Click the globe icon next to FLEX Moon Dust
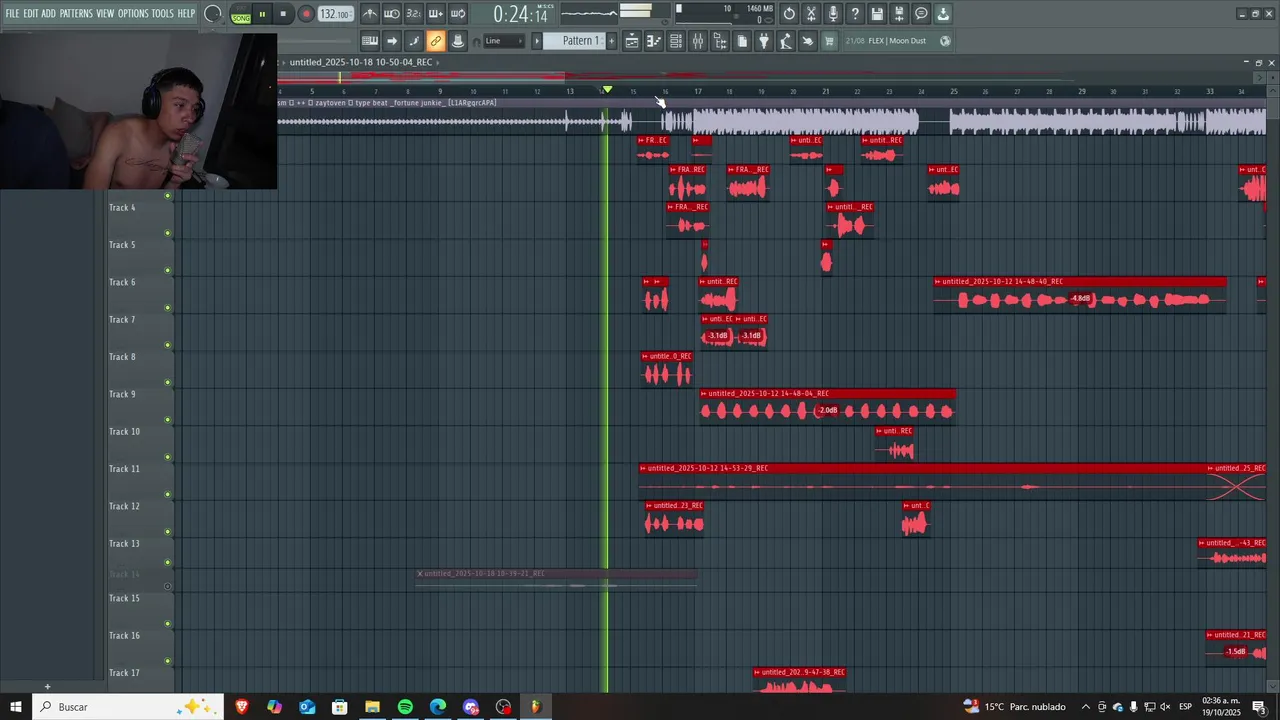This screenshot has width=1280, height=720. coord(945,41)
